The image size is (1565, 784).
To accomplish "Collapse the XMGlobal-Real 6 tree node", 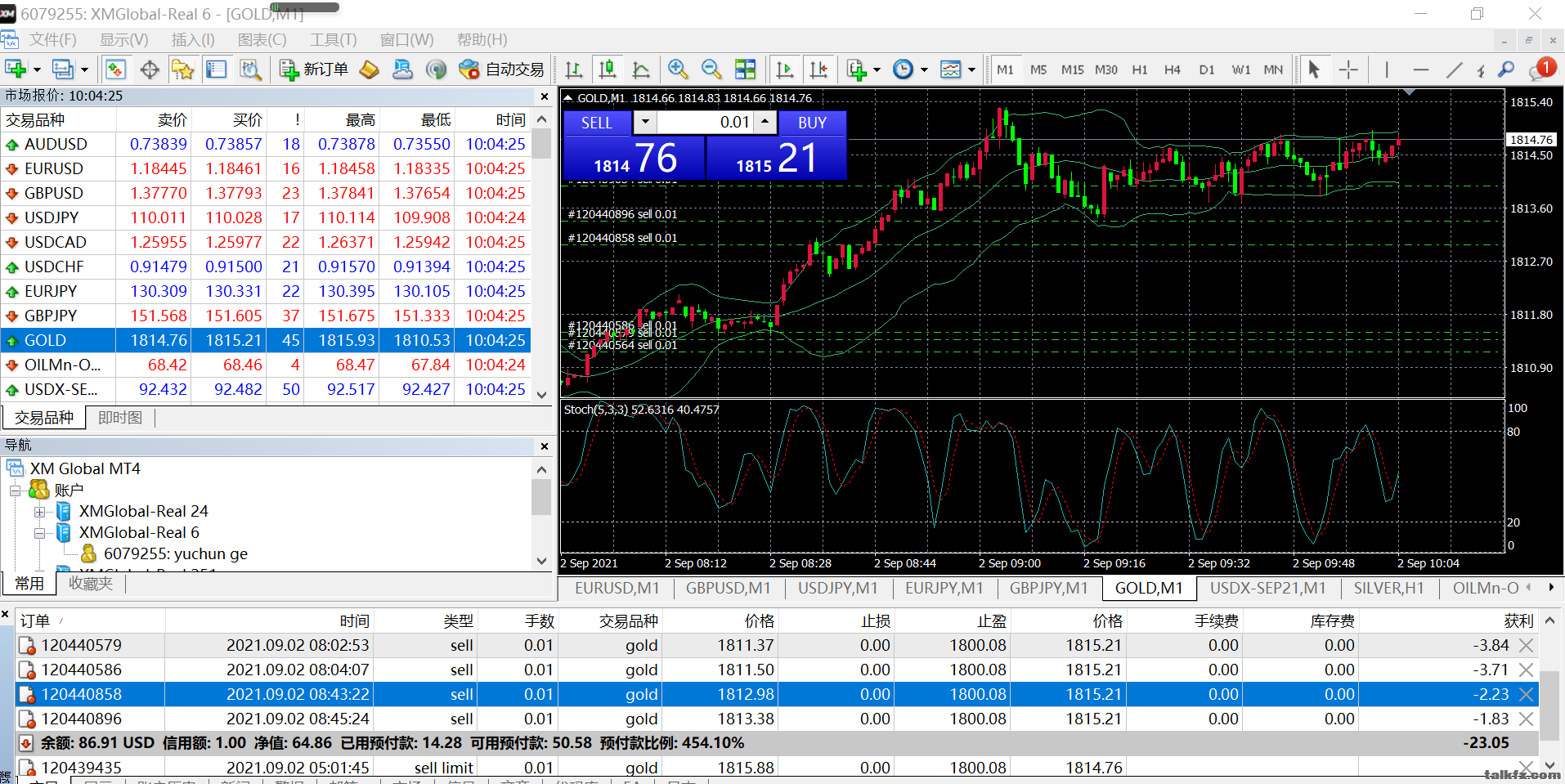I will tap(39, 533).
